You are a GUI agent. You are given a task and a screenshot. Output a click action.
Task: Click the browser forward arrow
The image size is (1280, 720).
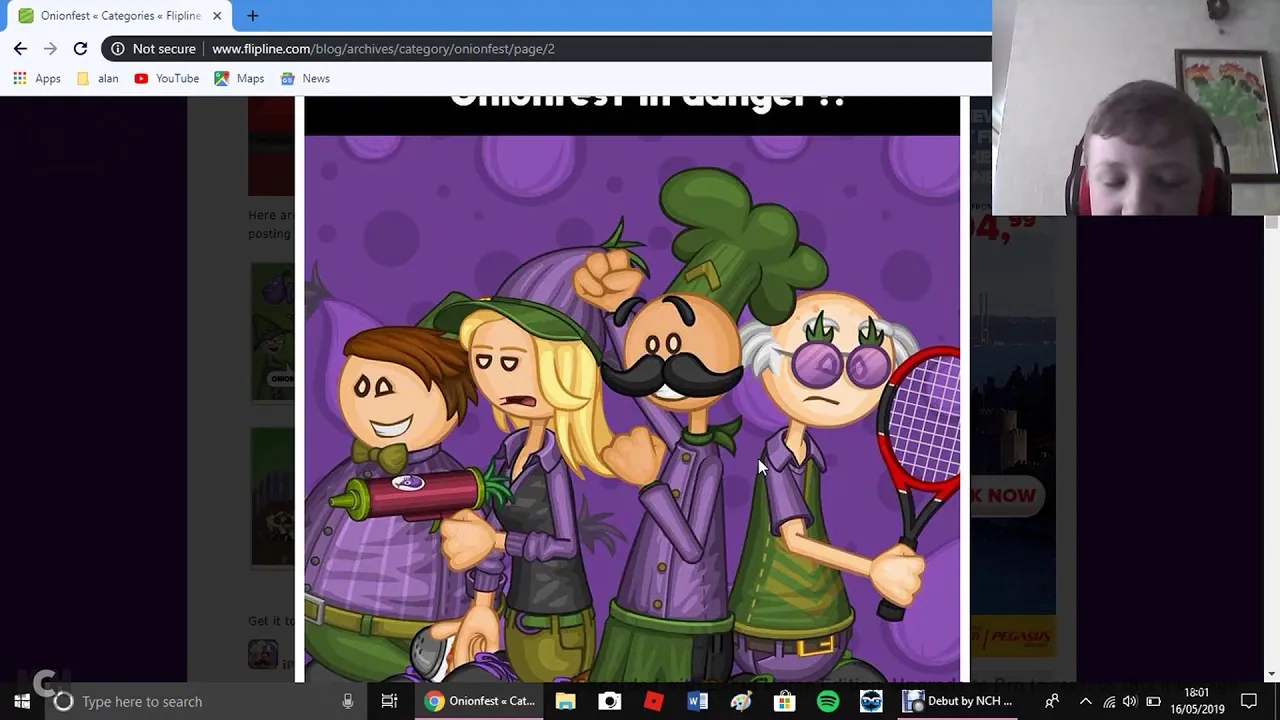point(50,48)
